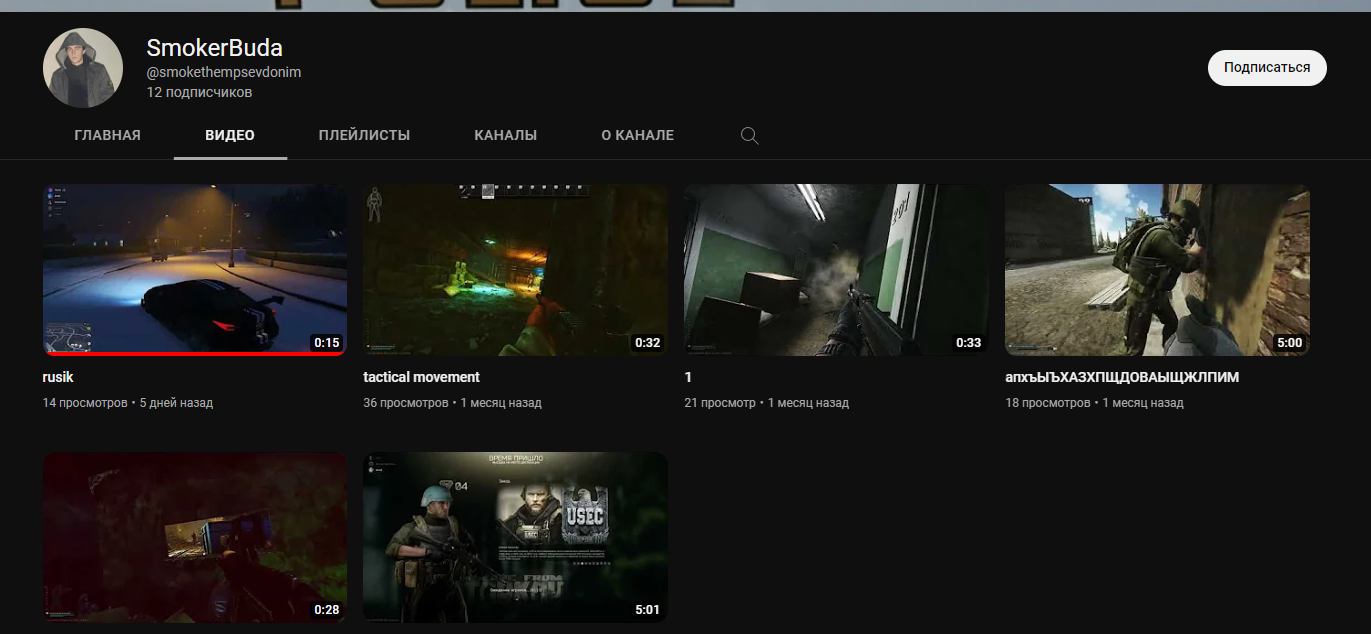Open the 5:00 soldier video thumbnail
The image size is (1371, 634).
click(x=1157, y=269)
